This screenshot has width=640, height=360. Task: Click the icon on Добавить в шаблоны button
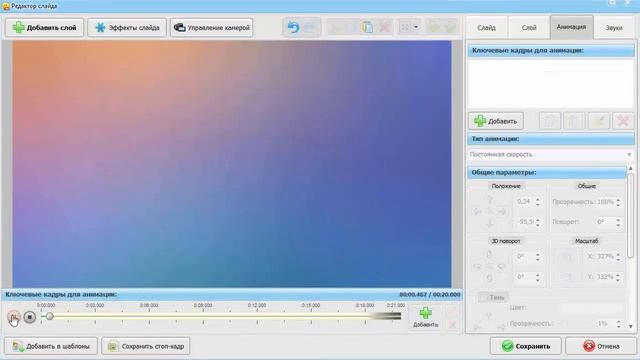[x=18, y=346]
